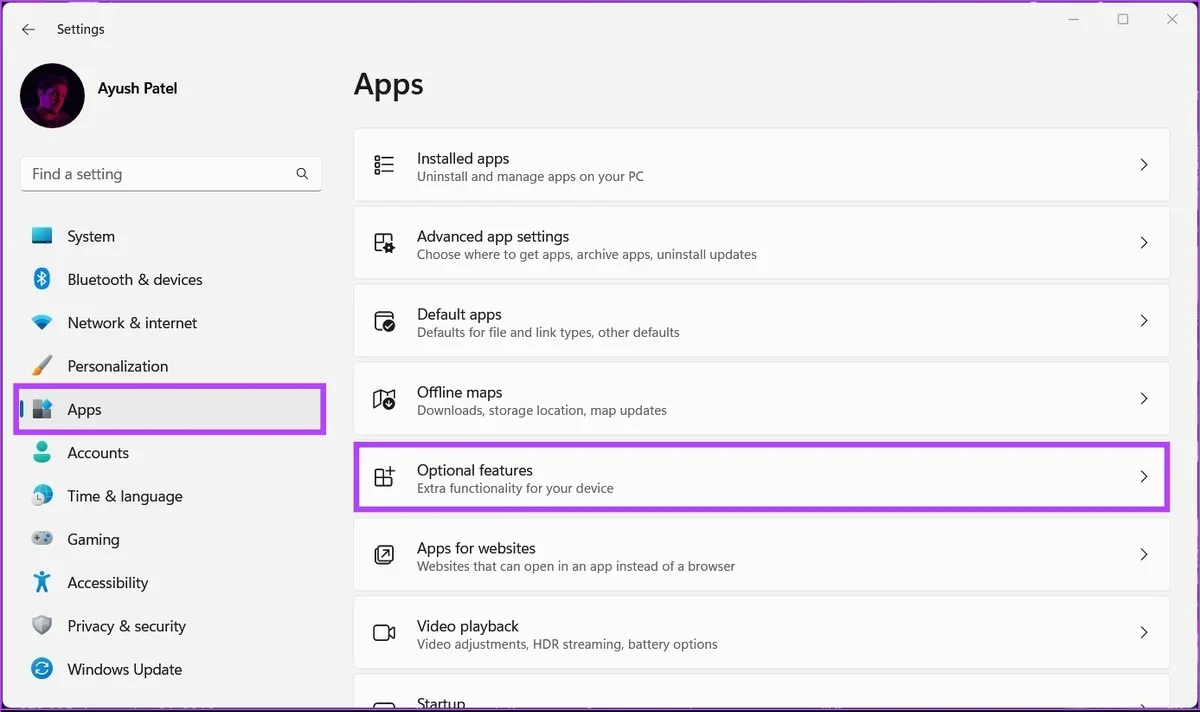Image resolution: width=1200 pixels, height=712 pixels.
Task: Open Personalization settings in sidebar
Action: tap(117, 366)
